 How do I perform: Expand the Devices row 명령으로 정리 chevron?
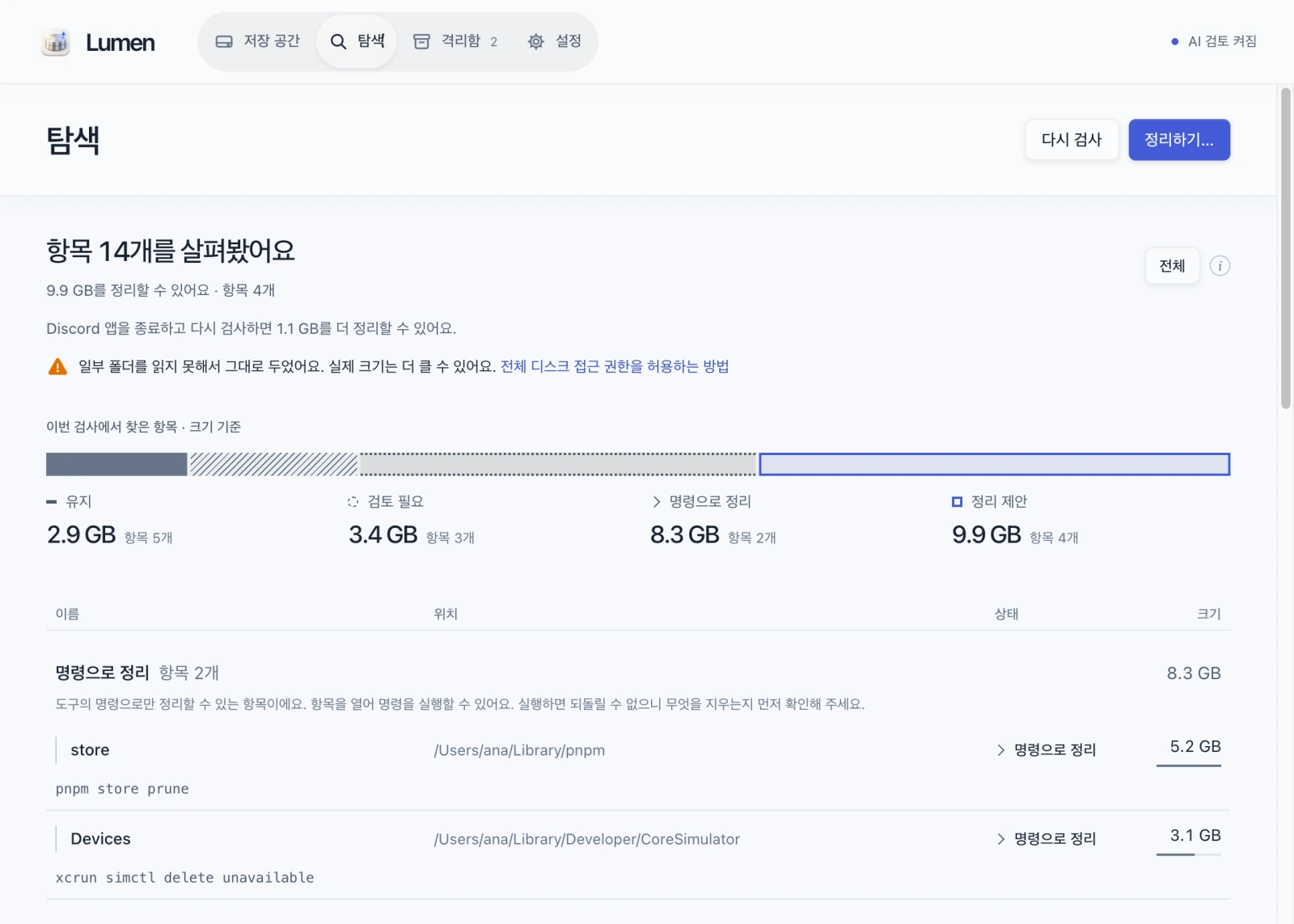coord(1001,839)
